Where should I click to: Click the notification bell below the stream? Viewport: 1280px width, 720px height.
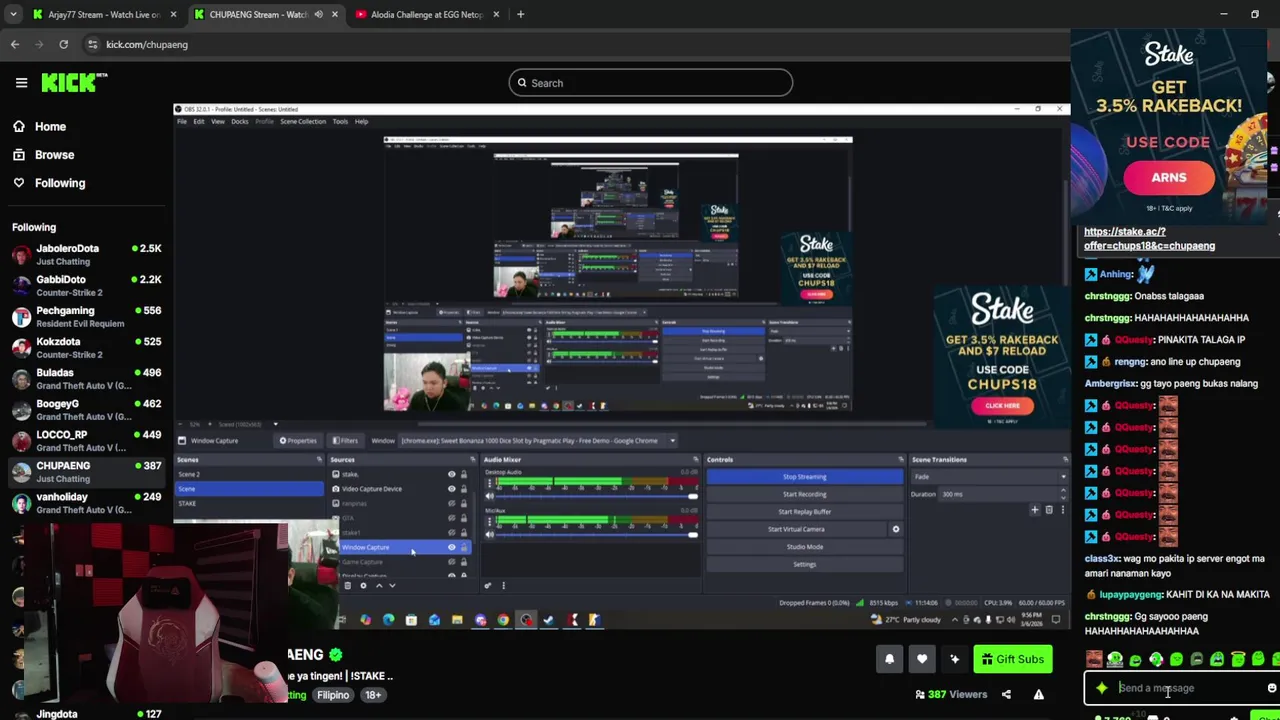click(889, 659)
